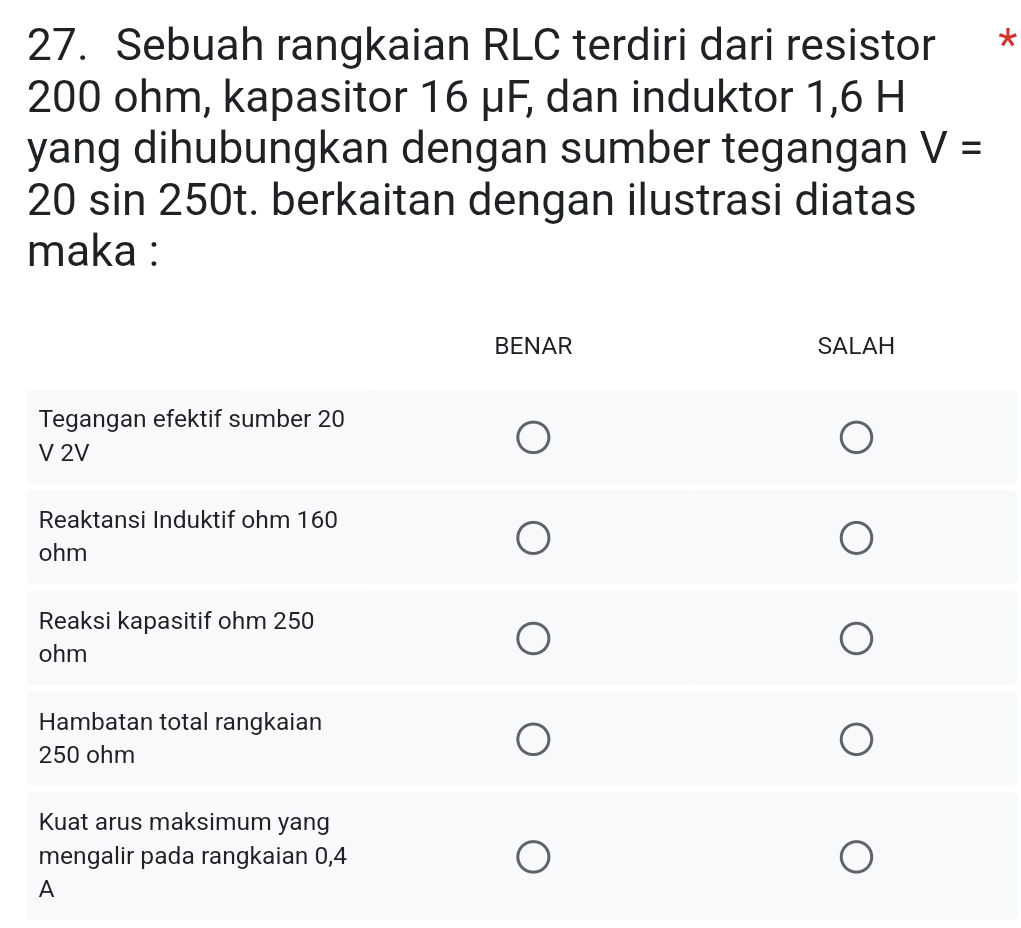Viewport: 1021px width, 928px height.
Task: Click the 'Reaksi kapasitif ohm 250 ohm' label
Action: click(176, 637)
